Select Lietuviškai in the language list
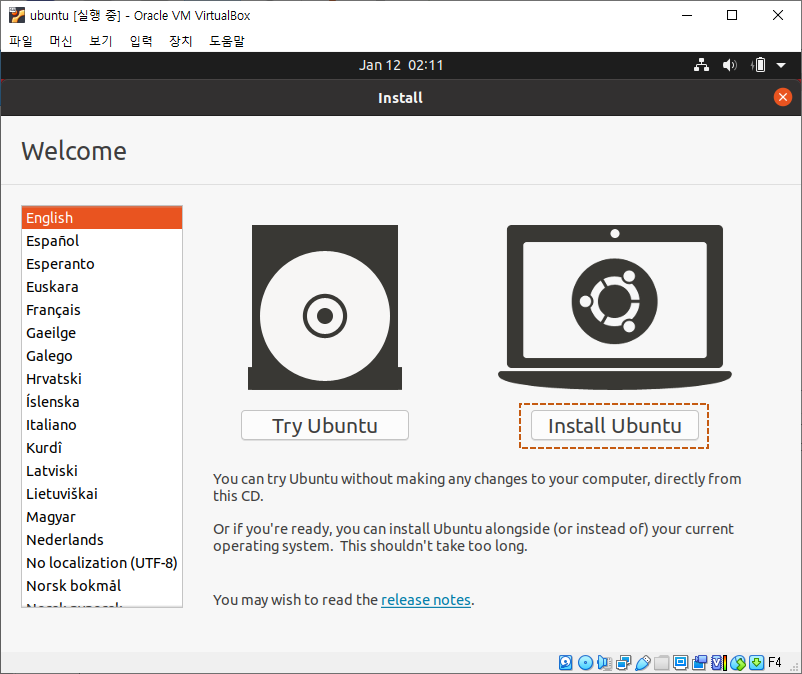 click(x=102, y=494)
